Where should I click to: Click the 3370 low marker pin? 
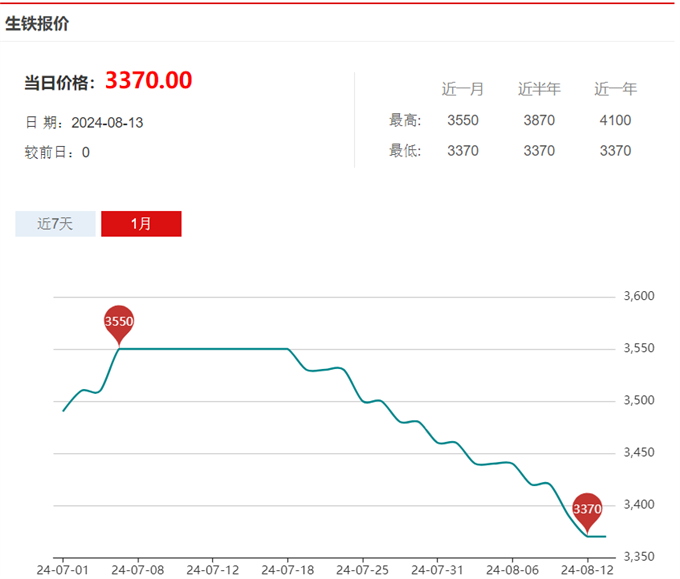[587, 510]
